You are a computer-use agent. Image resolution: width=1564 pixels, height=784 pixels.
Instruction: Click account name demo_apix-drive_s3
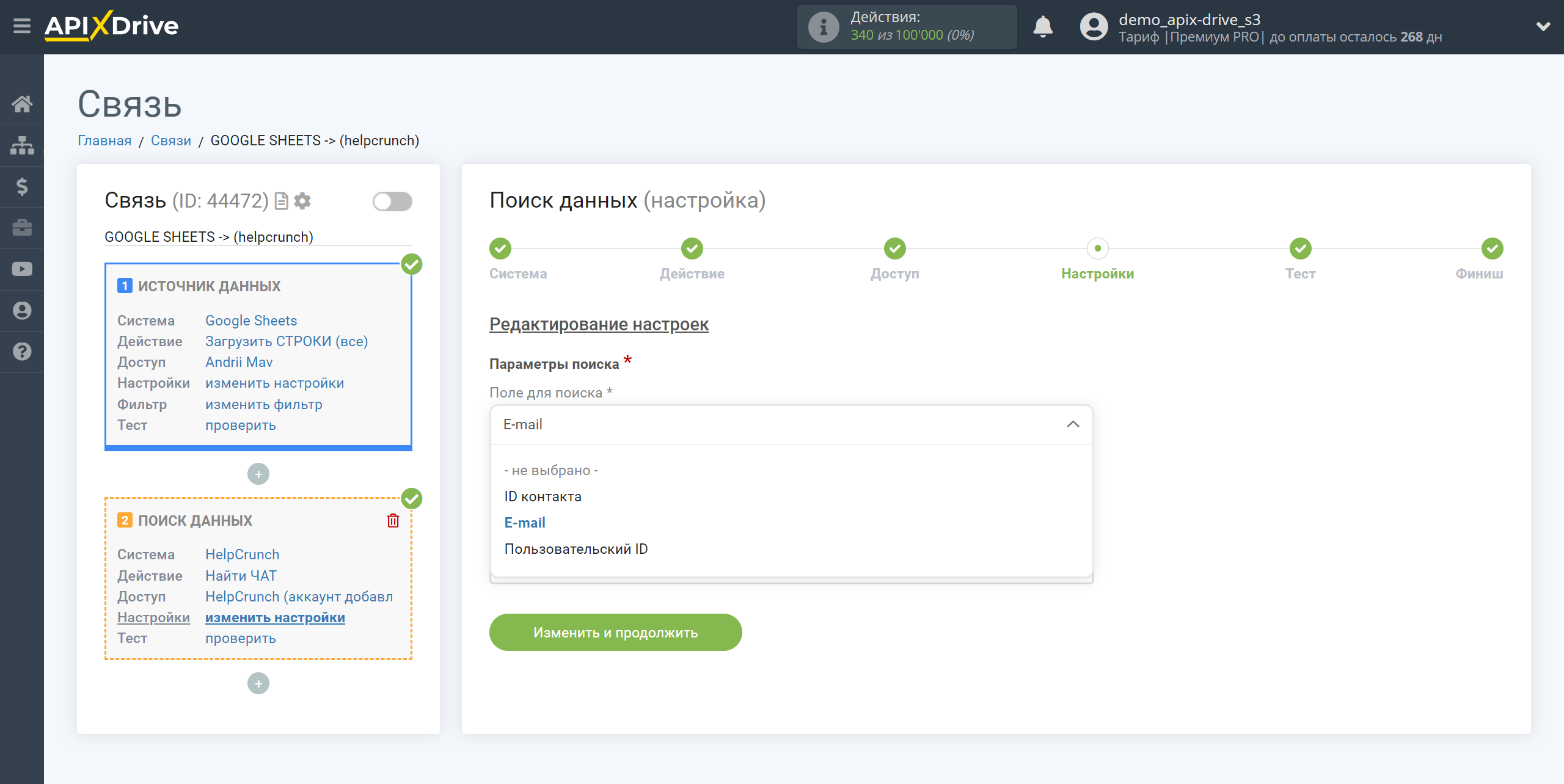click(1189, 20)
